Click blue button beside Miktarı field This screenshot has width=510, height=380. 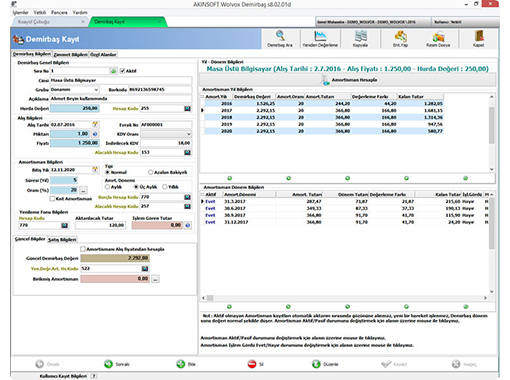pos(95,134)
